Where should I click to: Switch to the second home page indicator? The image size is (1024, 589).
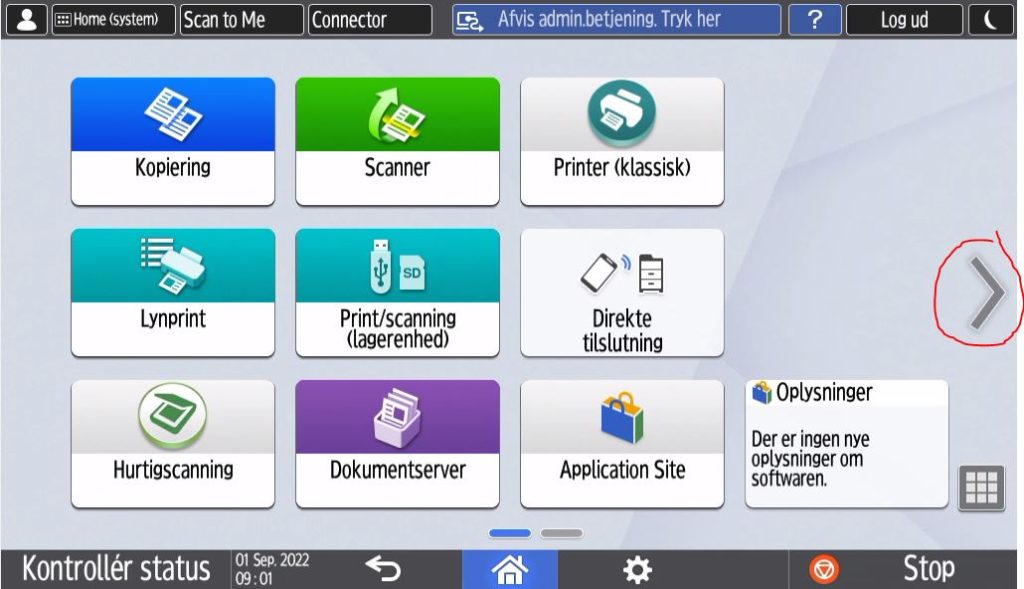561,533
